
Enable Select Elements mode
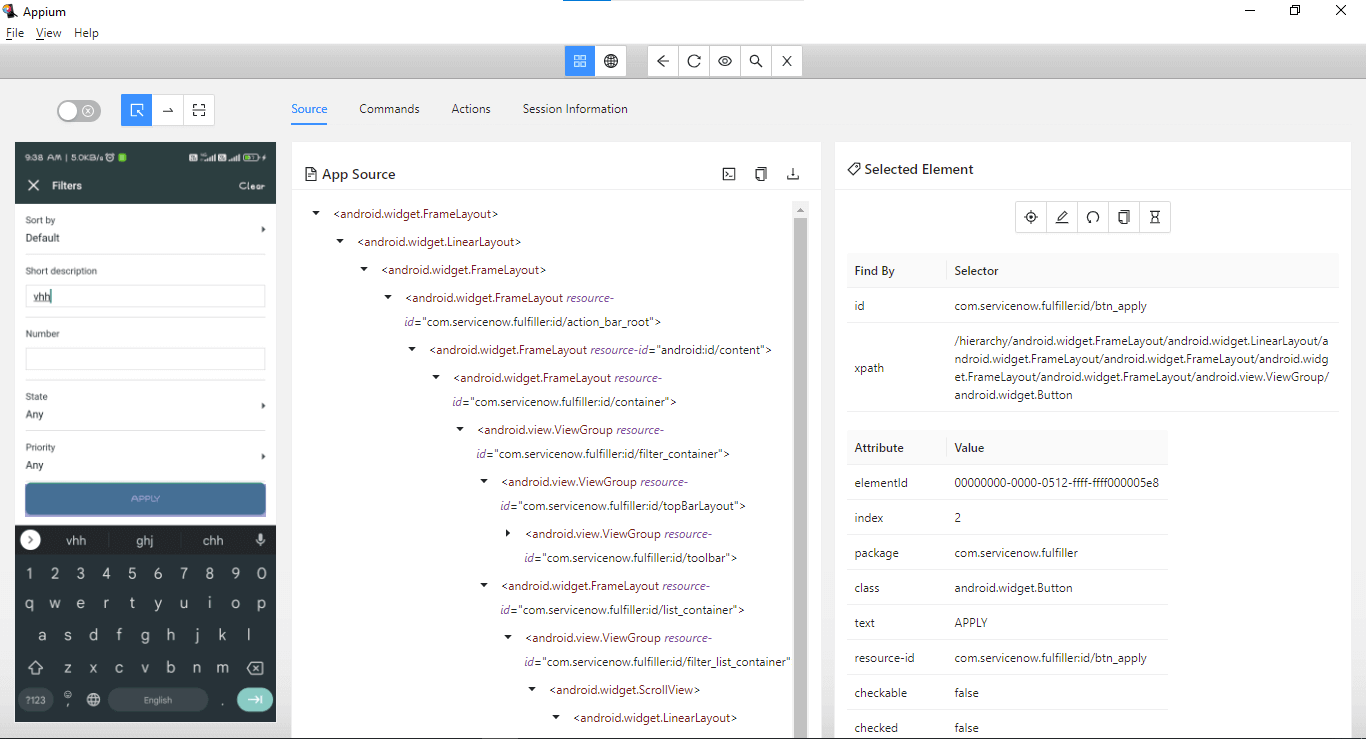tap(137, 110)
